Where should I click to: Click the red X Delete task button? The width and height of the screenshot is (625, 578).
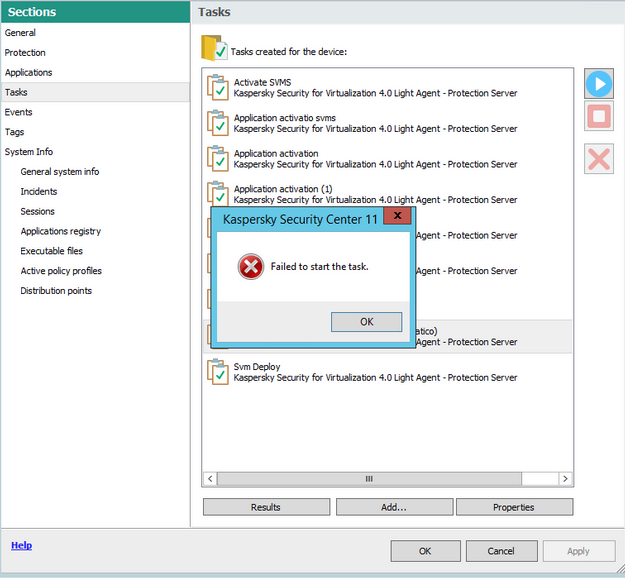coord(599,159)
